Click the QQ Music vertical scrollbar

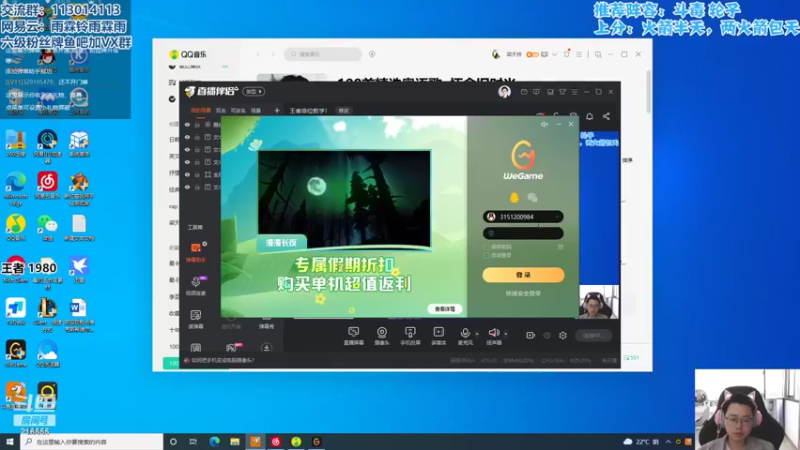(649, 92)
